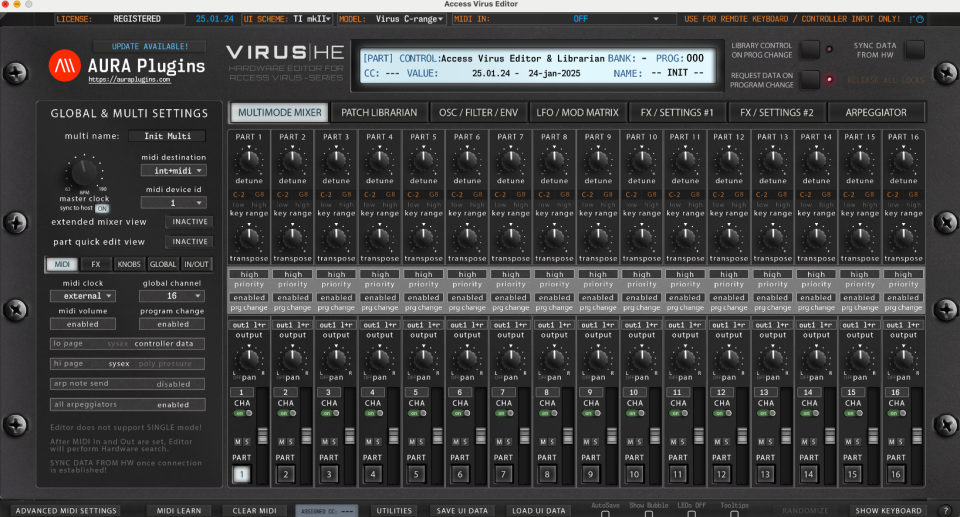Toggle Request Data on Program Change button

coord(810,80)
